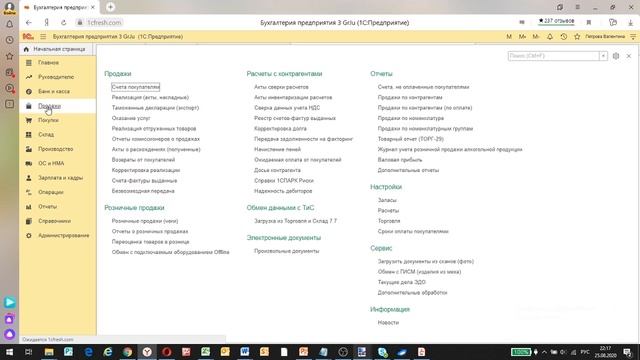Viewport: 640px width, 360px height.
Task: Open browser sidebar history clock
Action: (x=9, y=40)
